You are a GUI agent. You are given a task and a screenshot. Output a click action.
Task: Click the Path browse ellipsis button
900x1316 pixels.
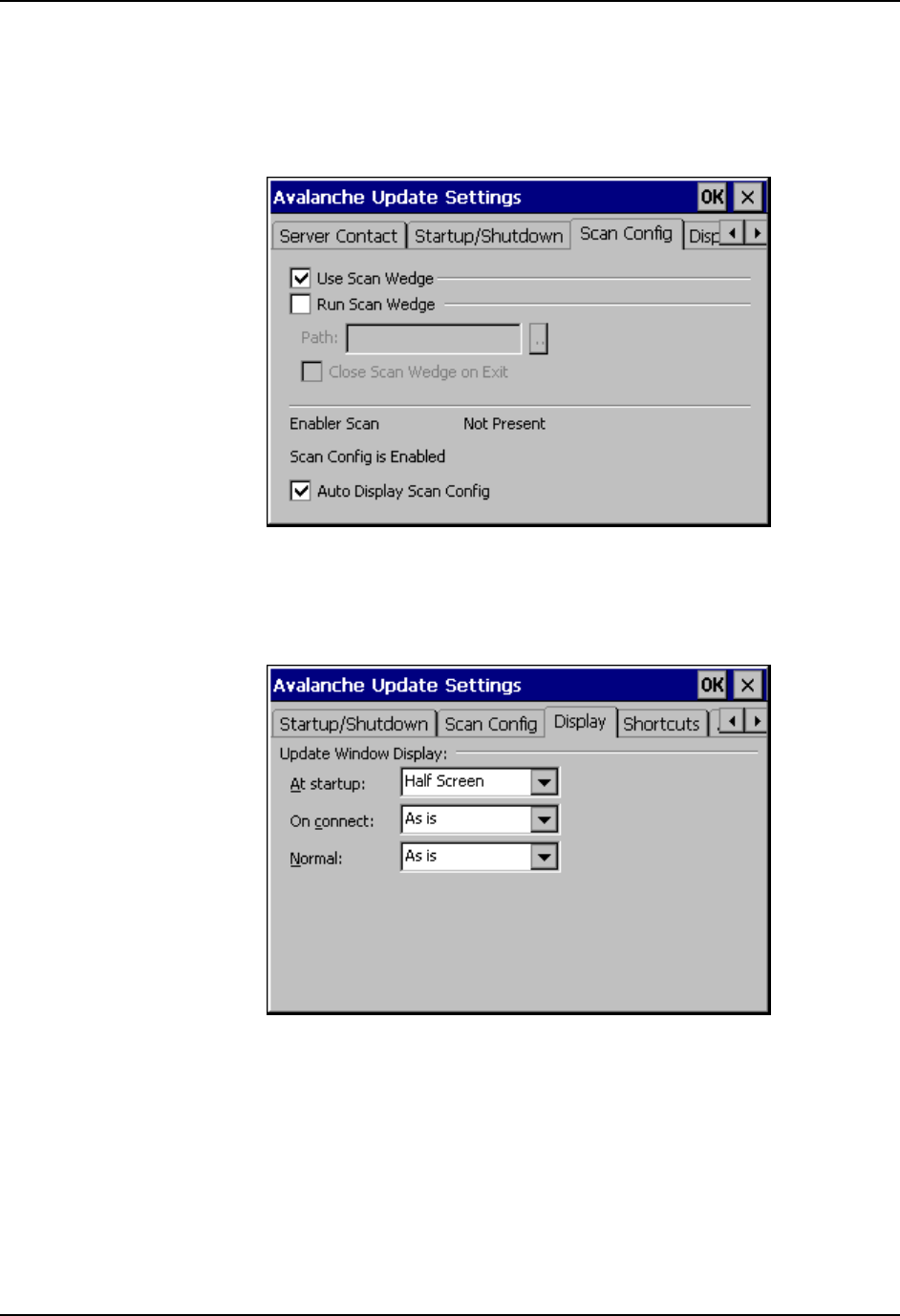539,338
